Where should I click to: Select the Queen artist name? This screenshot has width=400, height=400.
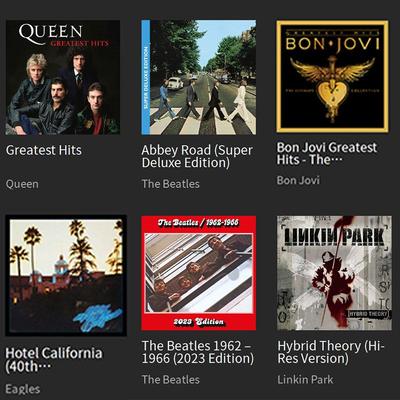tap(22, 184)
